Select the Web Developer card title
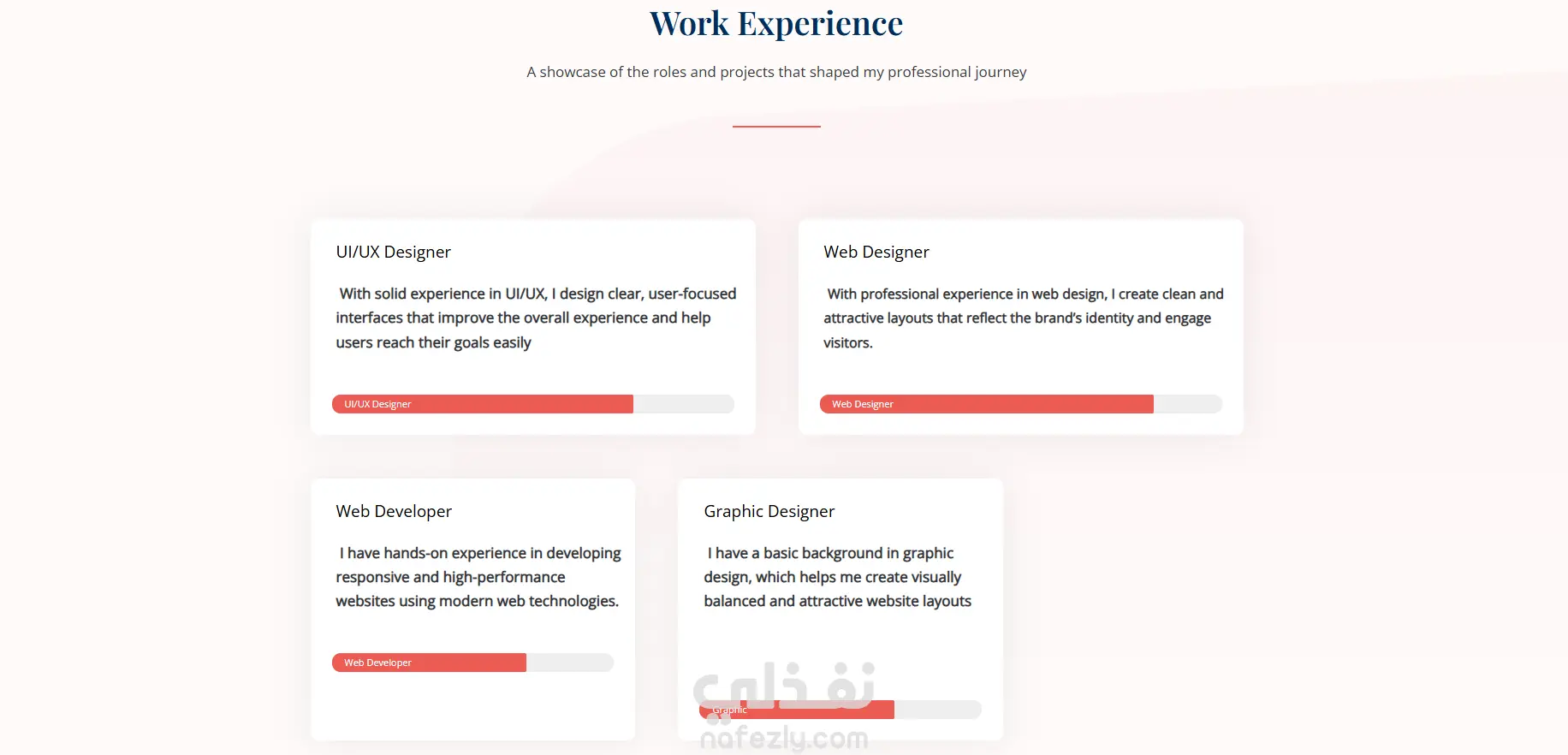Viewport: 1568px width, 755px height. pos(394,511)
